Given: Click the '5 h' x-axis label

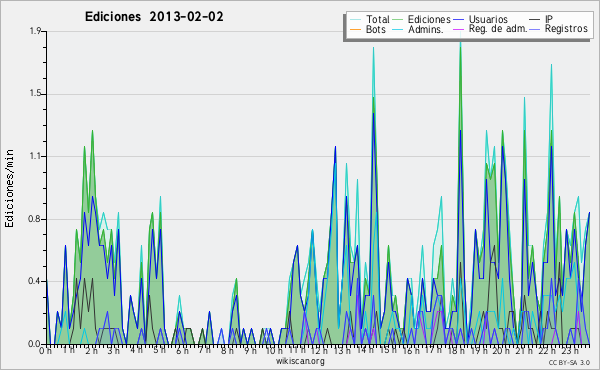Looking at the screenshot, I should click(159, 350).
